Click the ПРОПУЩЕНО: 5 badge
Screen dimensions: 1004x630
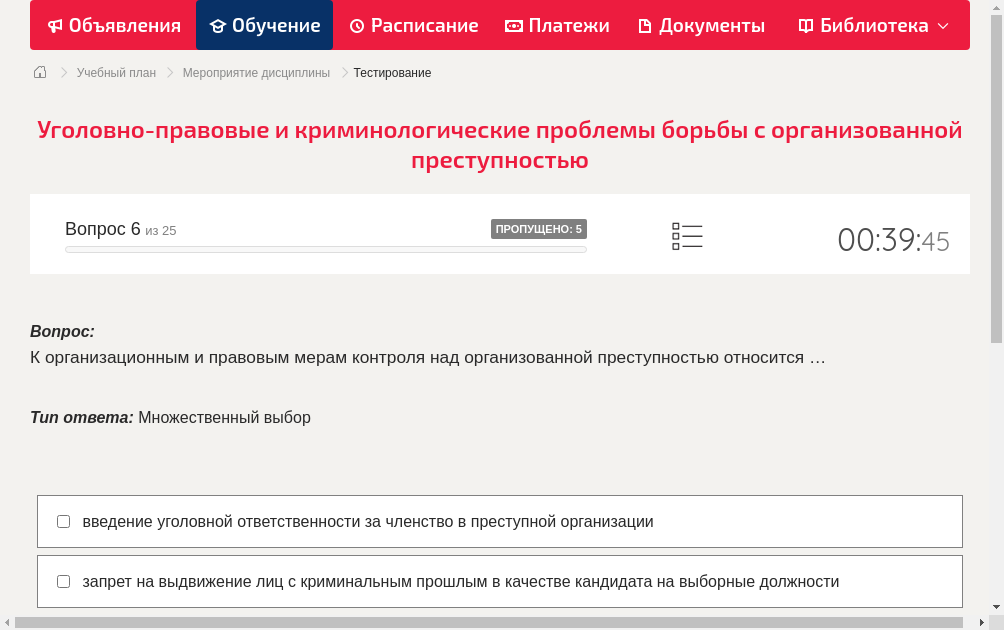(x=540, y=228)
